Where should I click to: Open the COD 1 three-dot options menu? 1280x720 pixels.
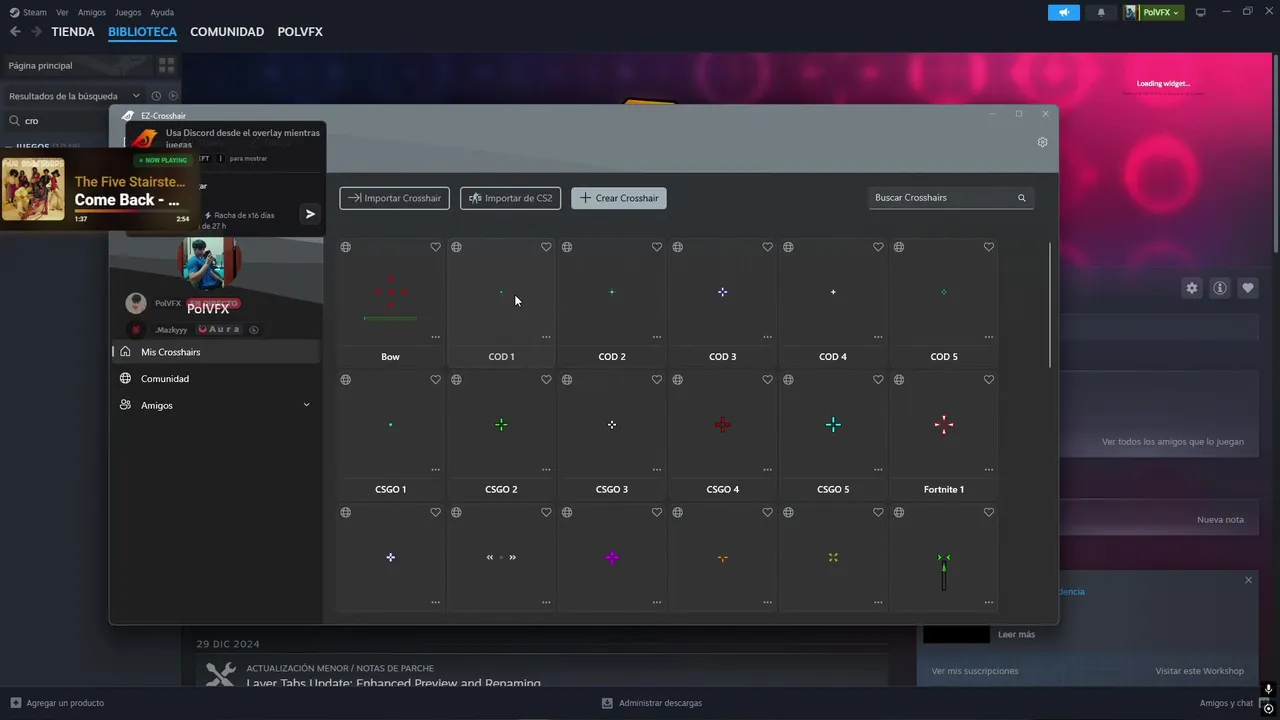(x=546, y=337)
